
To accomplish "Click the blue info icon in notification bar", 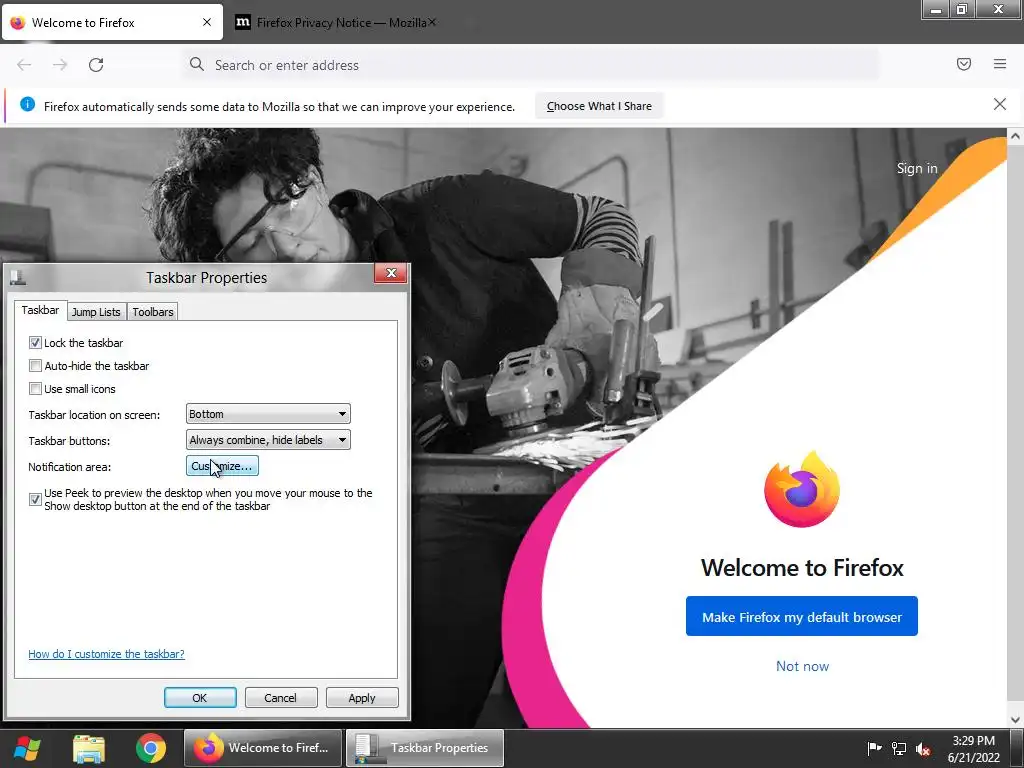I will (x=27, y=104).
